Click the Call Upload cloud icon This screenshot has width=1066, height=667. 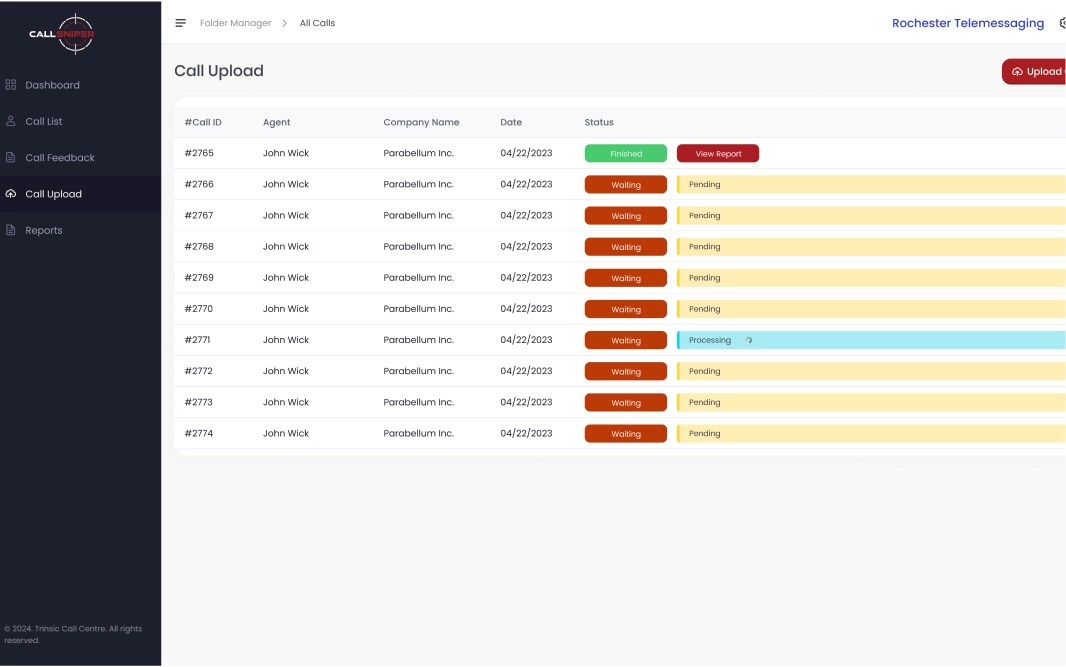[11, 194]
